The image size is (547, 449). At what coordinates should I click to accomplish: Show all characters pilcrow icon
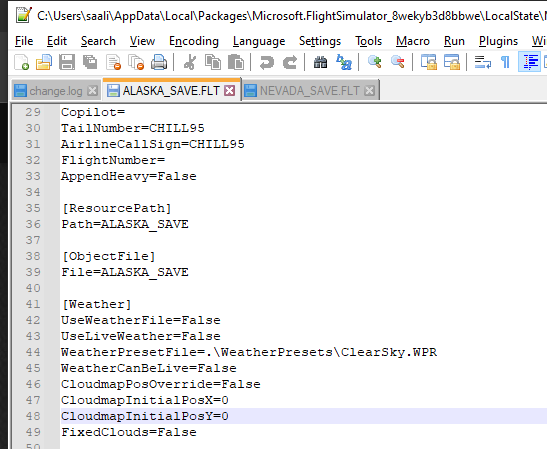click(x=505, y=62)
